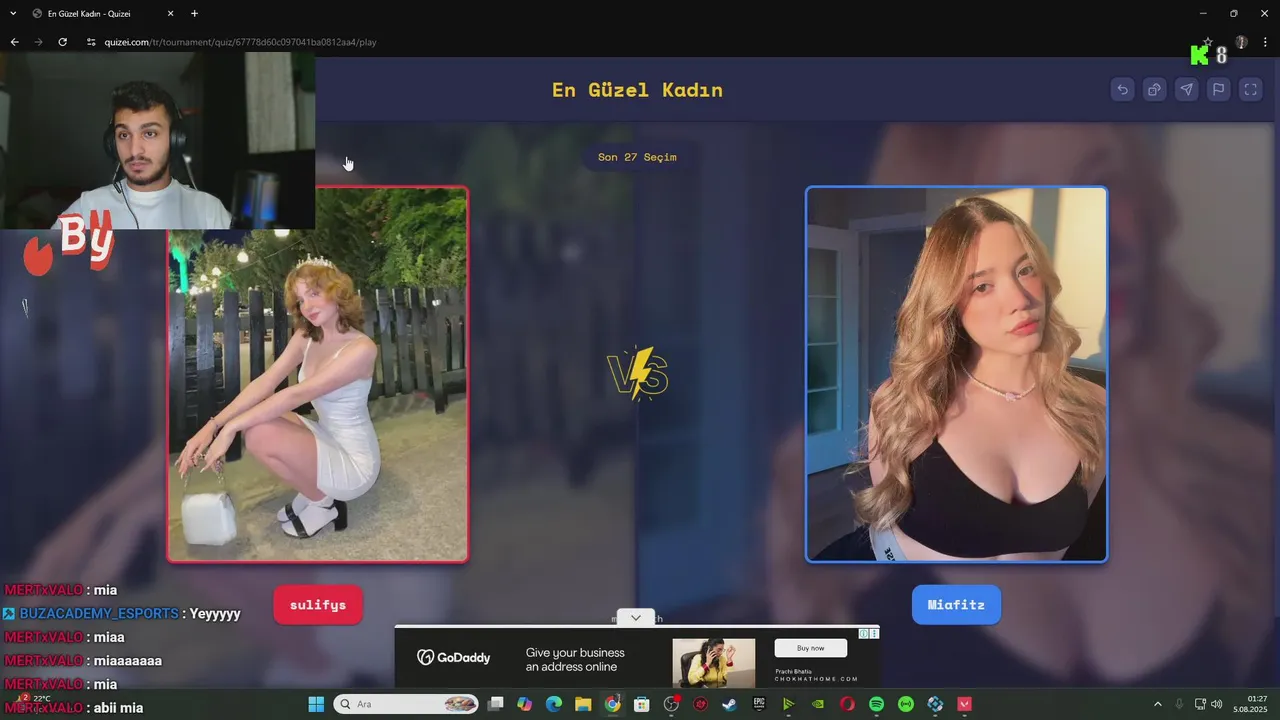Open the clock showing 01:27
Image resolution: width=1280 pixels, height=720 pixels.
tap(1257, 704)
